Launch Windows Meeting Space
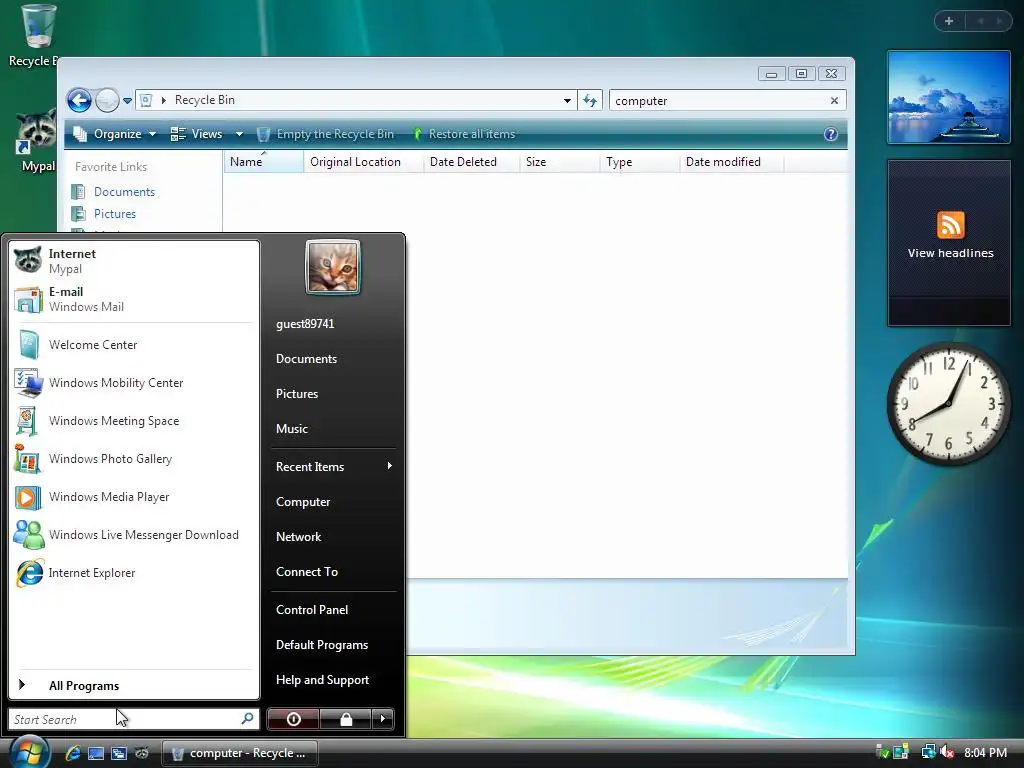1024x768 pixels. [134, 421]
